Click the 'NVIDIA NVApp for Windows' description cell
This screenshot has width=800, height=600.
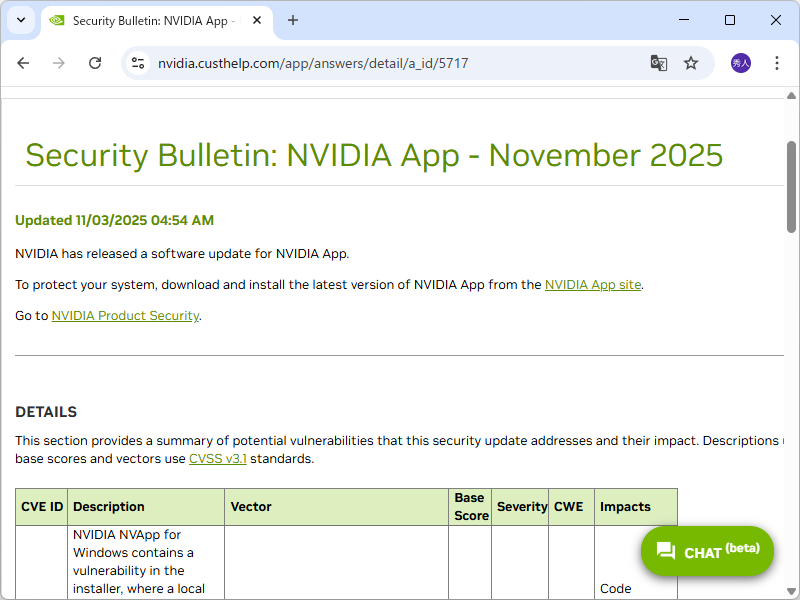coord(146,562)
